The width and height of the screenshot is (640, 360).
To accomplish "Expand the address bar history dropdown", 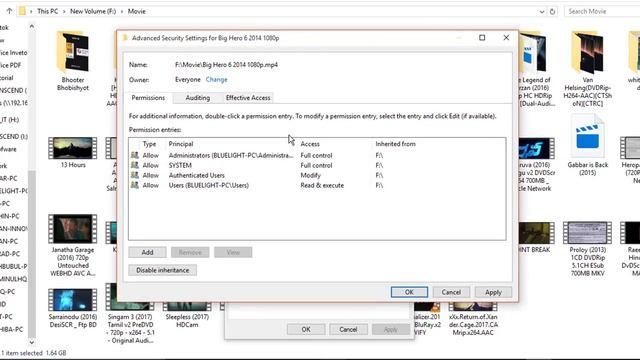I will [542, 11].
